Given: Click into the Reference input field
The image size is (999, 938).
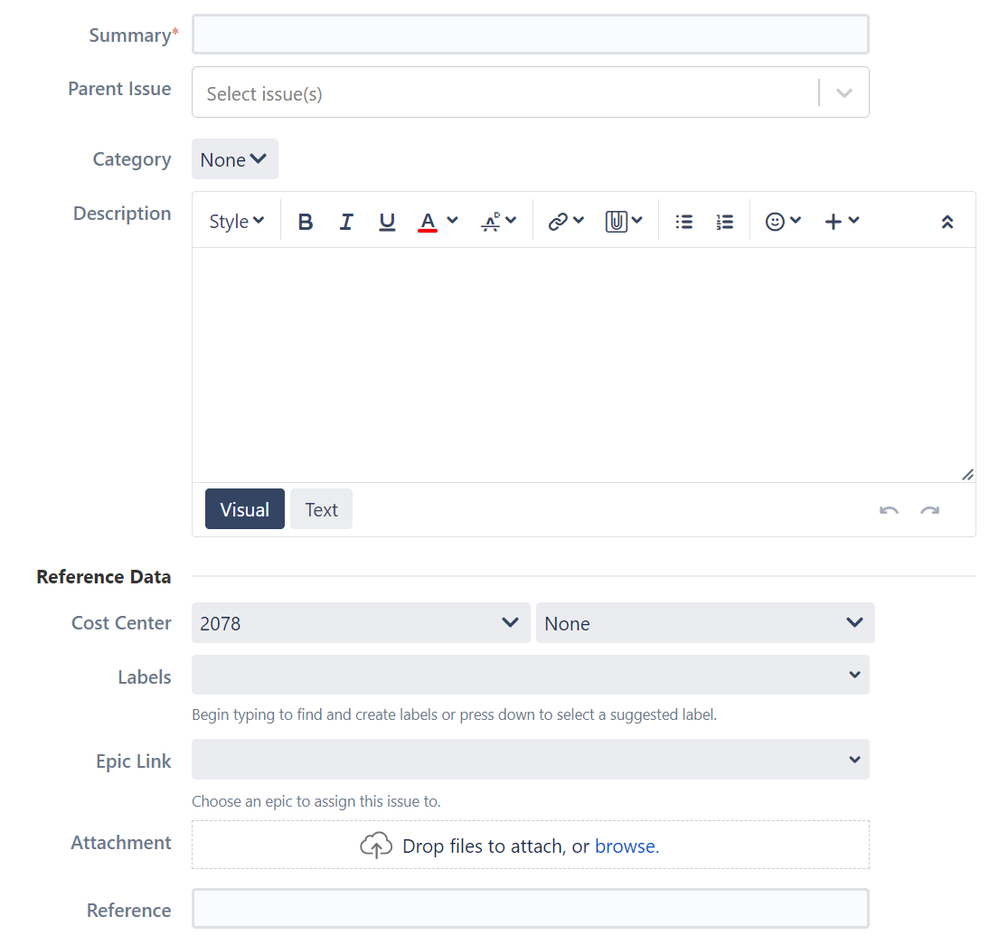Looking at the screenshot, I should [531, 909].
